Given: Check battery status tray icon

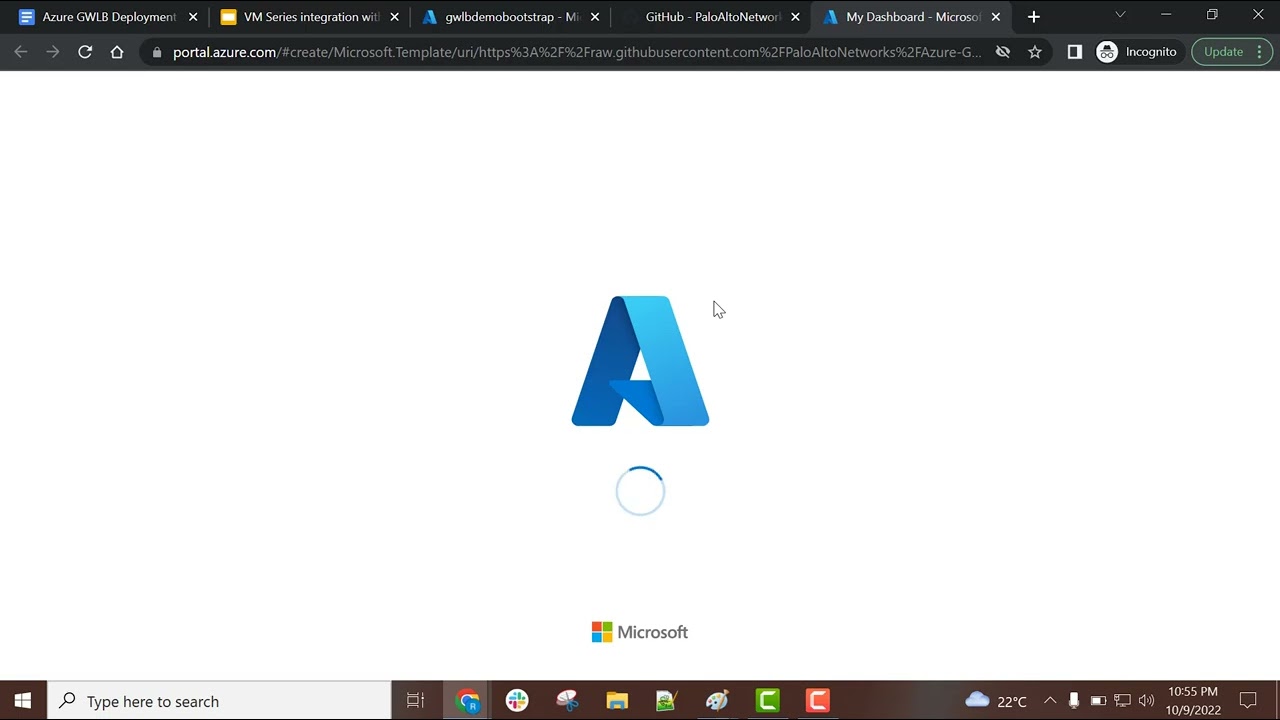Looking at the screenshot, I should point(1098,701).
